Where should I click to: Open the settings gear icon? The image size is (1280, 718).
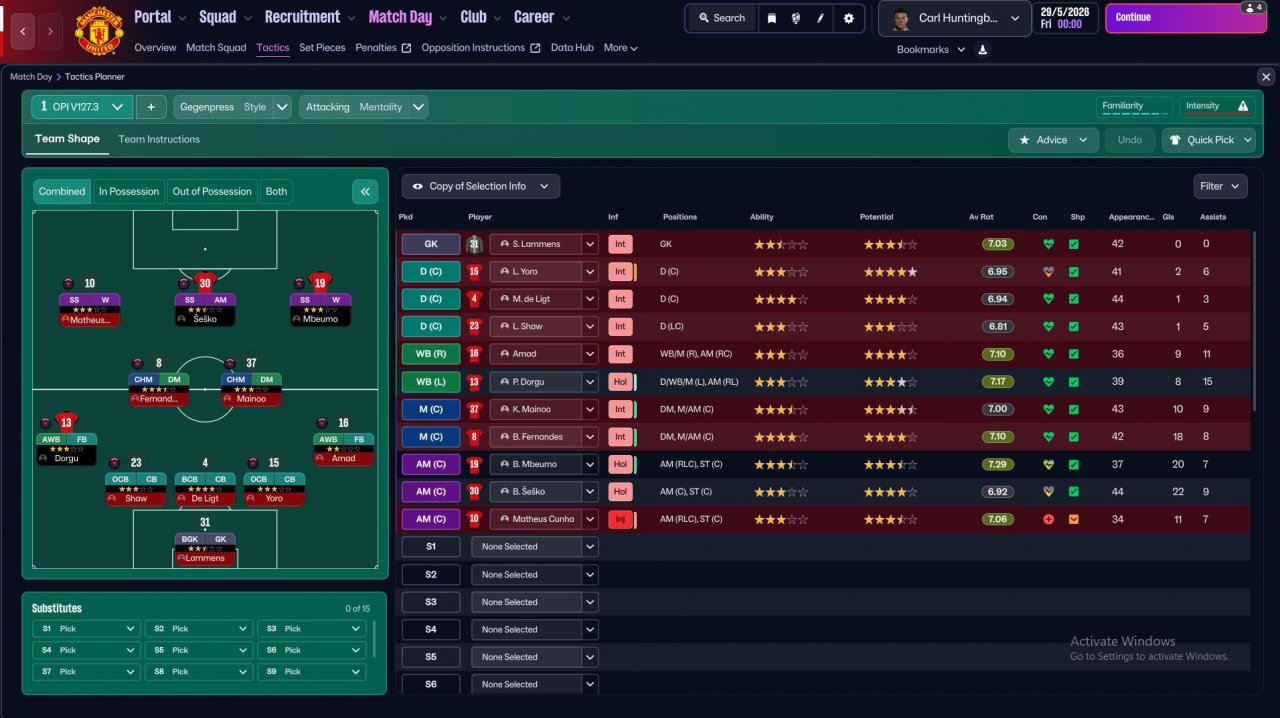click(x=849, y=18)
